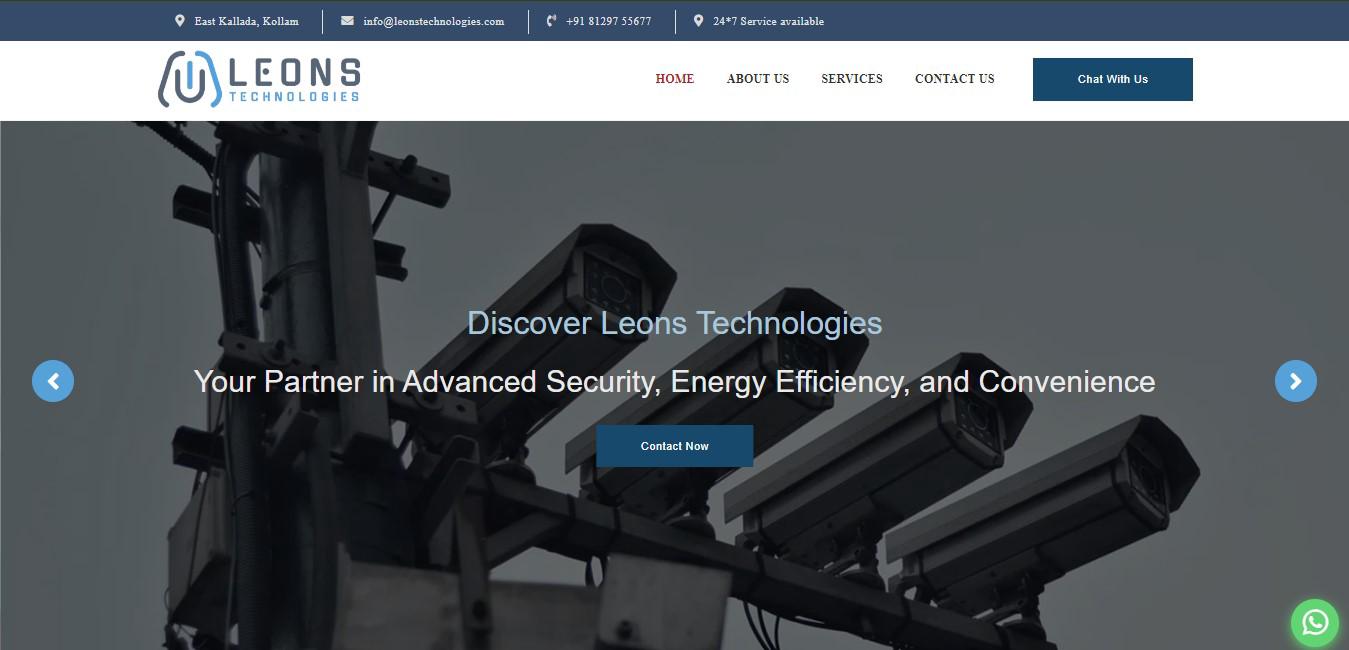Open the HOME menu item

pos(674,79)
